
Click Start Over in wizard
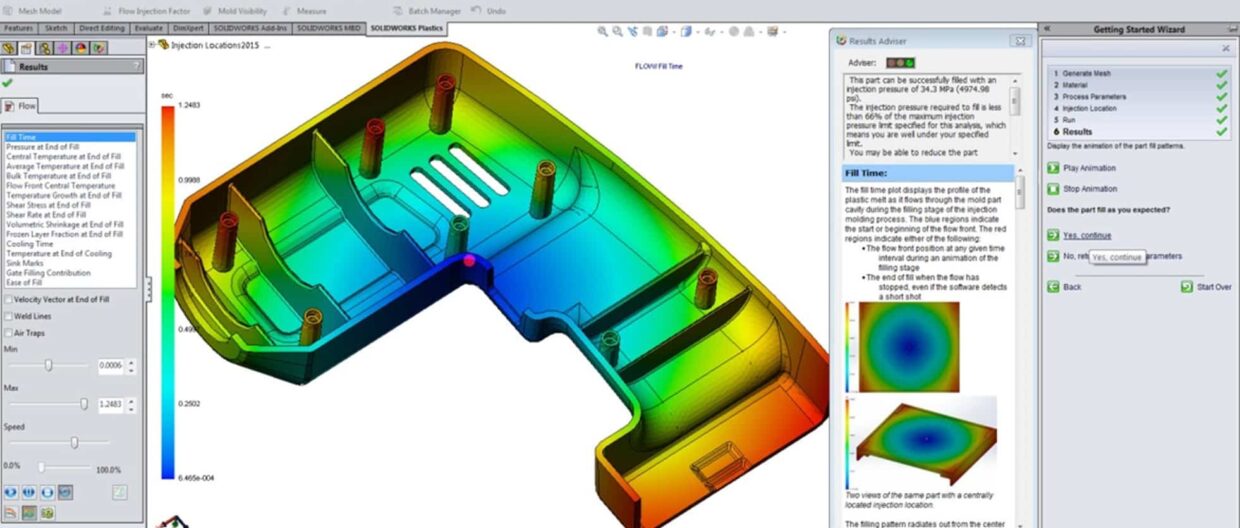point(1205,287)
